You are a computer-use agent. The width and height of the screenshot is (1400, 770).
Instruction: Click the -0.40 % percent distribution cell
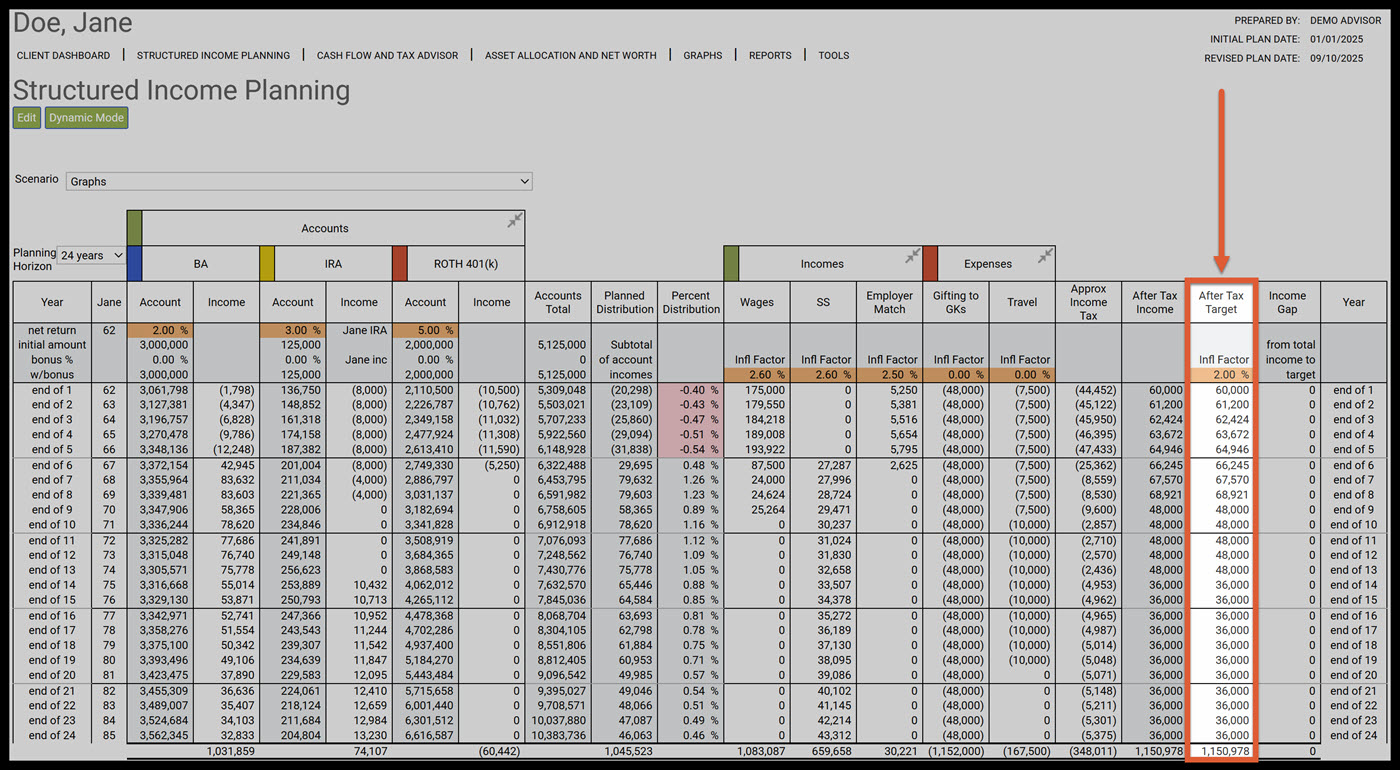pyautogui.click(x=691, y=390)
